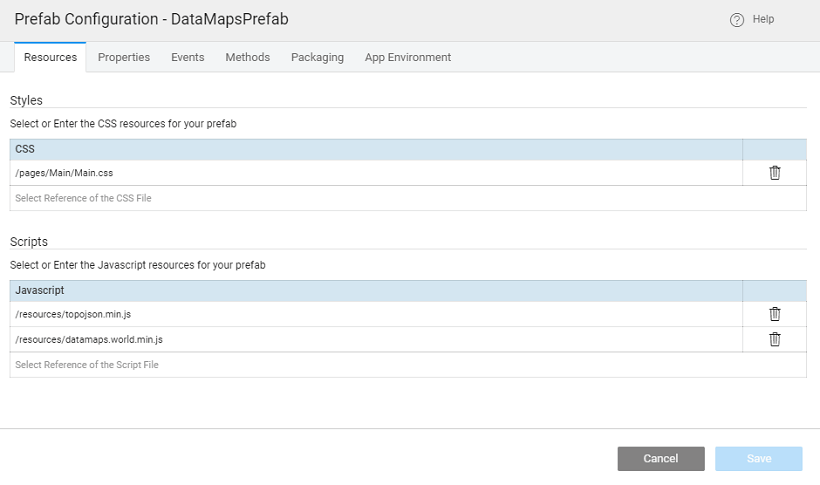This screenshot has width=820, height=485.
Task: Click the /resources/topojson.min.js entry text
Action: coord(73,314)
